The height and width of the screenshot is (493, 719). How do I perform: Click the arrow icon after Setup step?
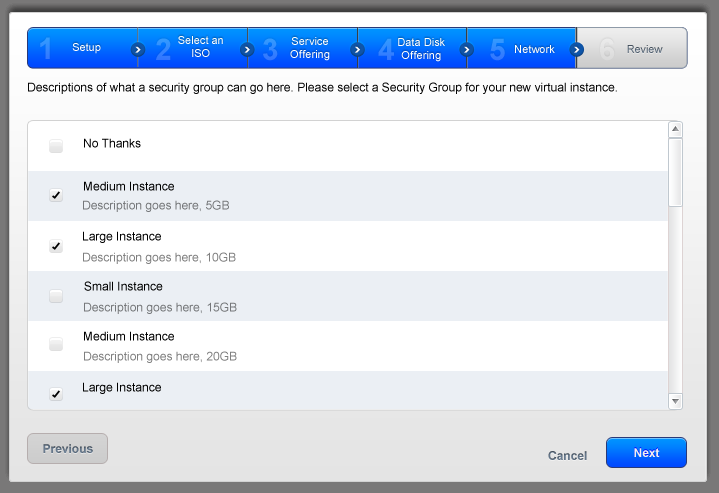coord(138,49)
